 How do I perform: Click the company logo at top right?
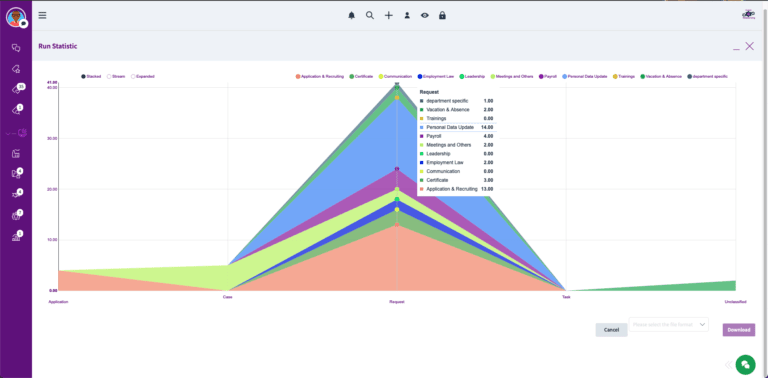pos(748,15)
